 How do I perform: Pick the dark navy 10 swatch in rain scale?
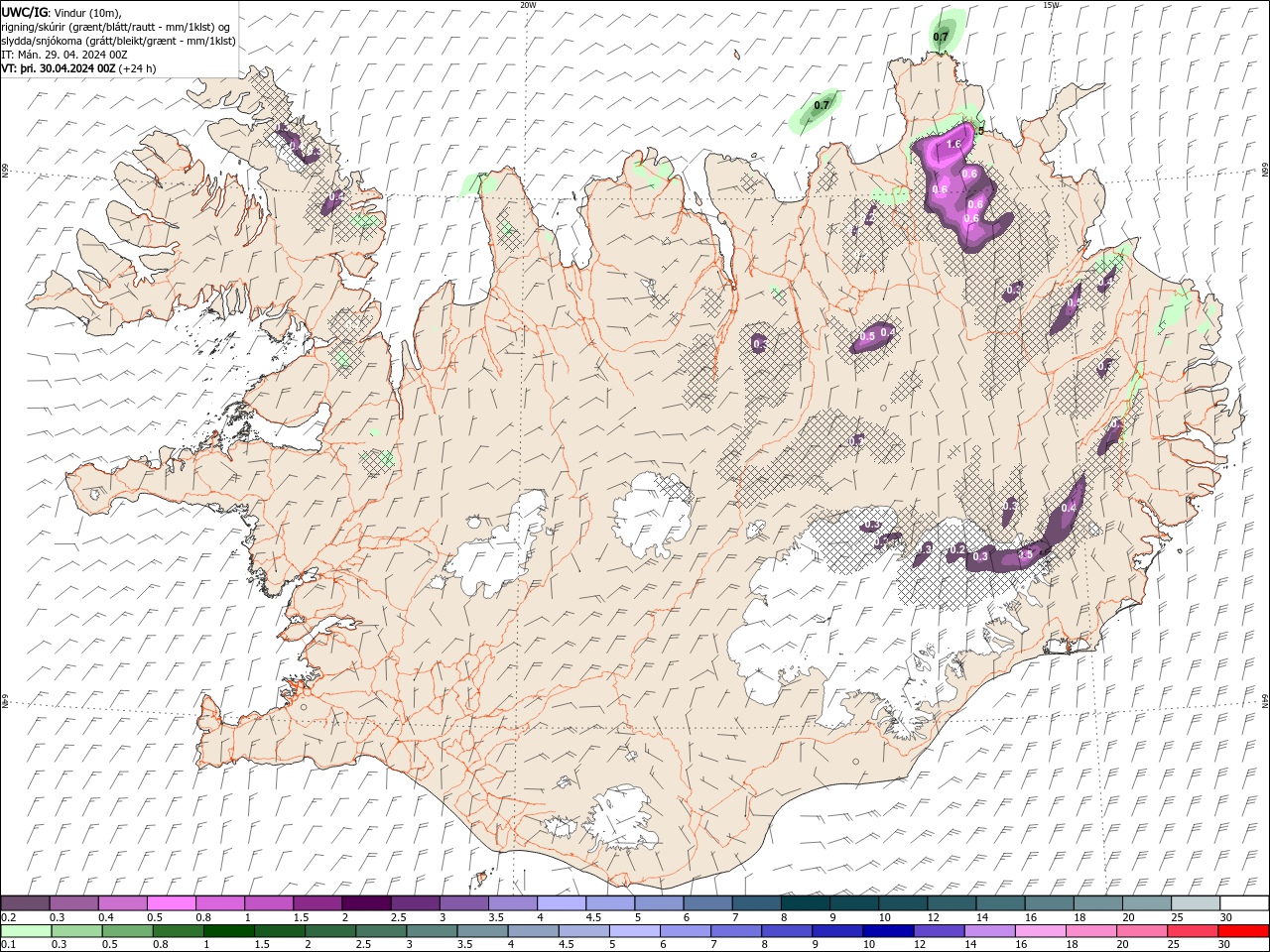coord(886,931)
